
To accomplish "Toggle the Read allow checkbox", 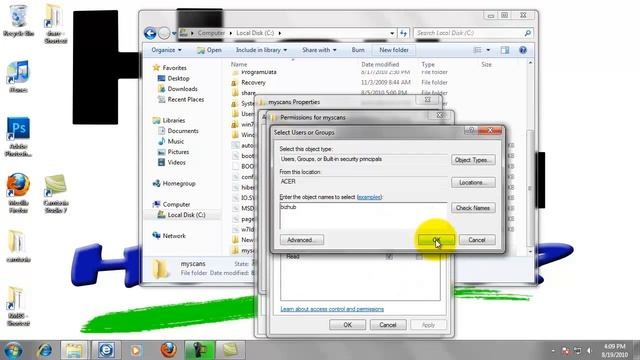I will pyautogui.click(x=389, y=256).
